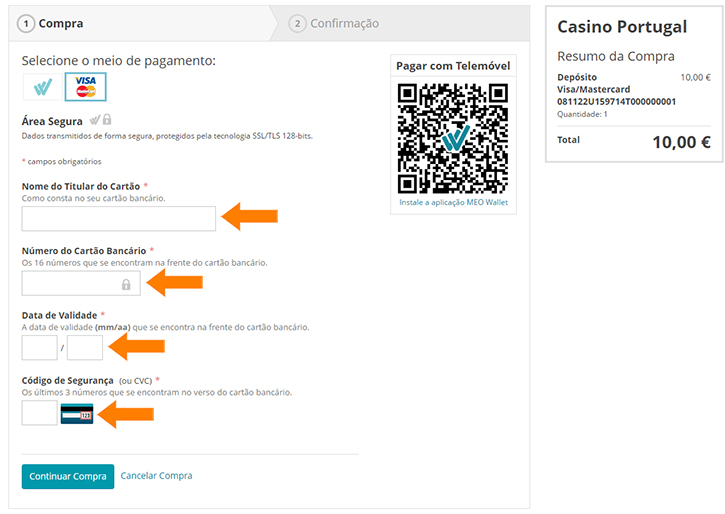Viewport: 725px width, 514px height.
Task: Select MEO Wallet payment method icon
Action: tap(43, 87)
